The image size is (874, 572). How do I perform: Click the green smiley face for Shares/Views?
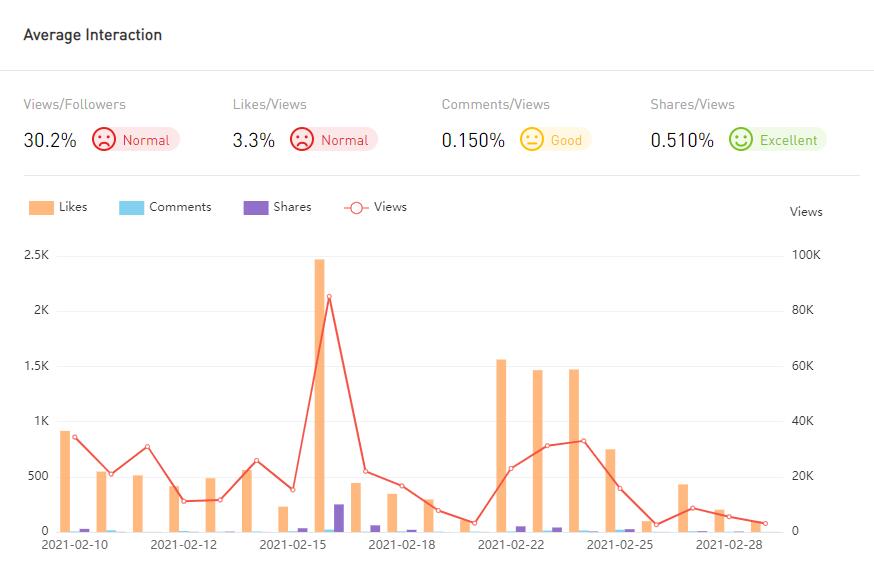pyautogui.click(x=740, y=140)
